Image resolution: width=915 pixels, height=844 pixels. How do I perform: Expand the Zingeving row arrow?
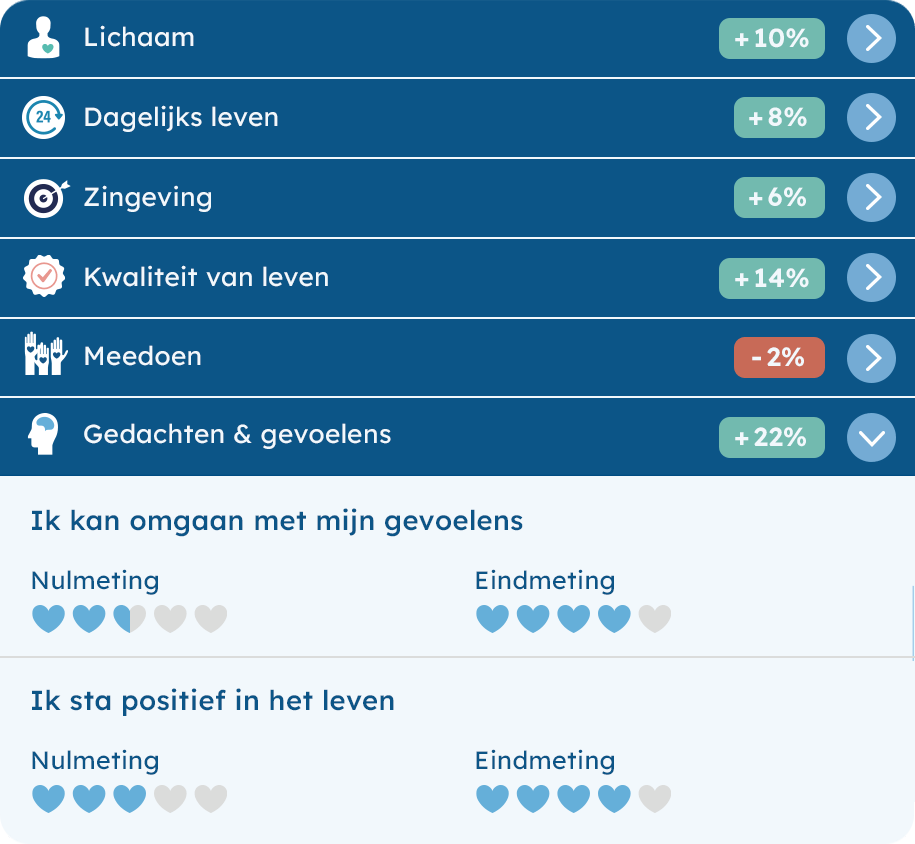point(871,197)
